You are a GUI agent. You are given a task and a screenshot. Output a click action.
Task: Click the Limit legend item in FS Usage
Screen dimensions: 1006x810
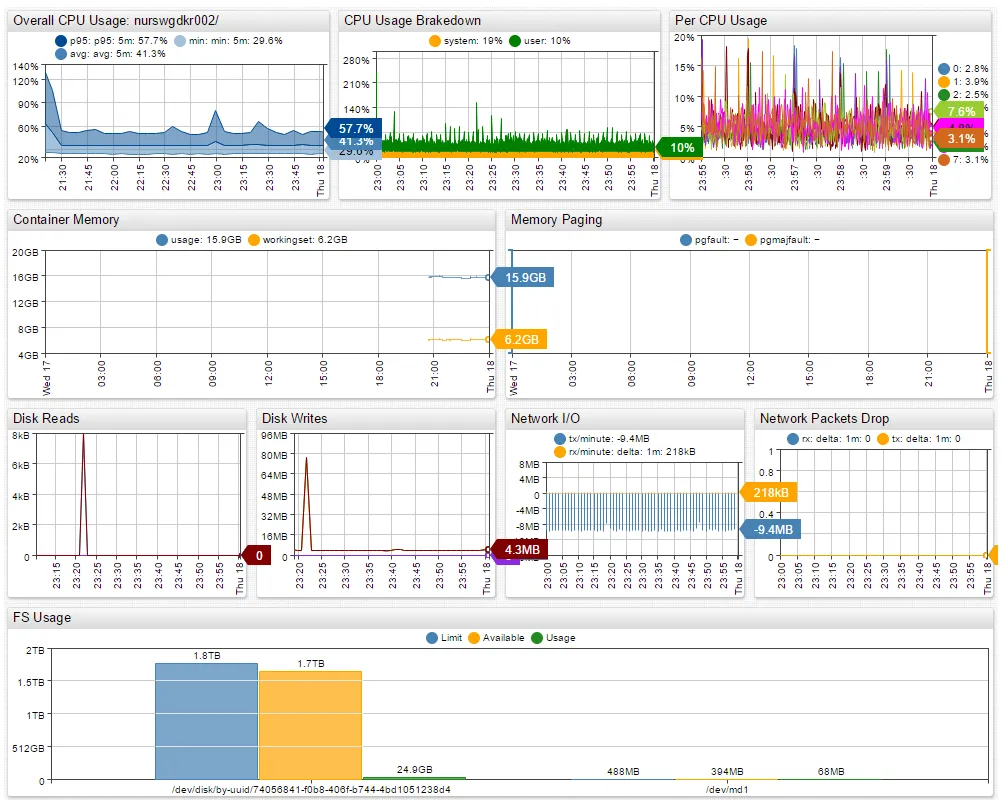point(445,637)
